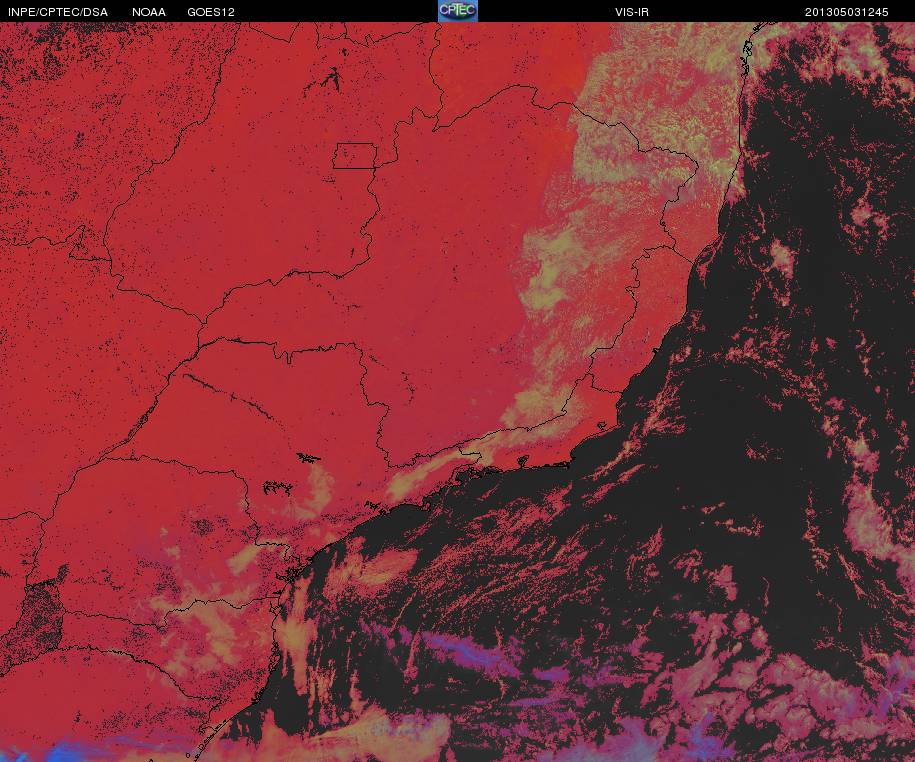Click the GOES12 satellite label
Viewport: 915px width, 762px height.
pyautogui.click(x=211, y=12)
